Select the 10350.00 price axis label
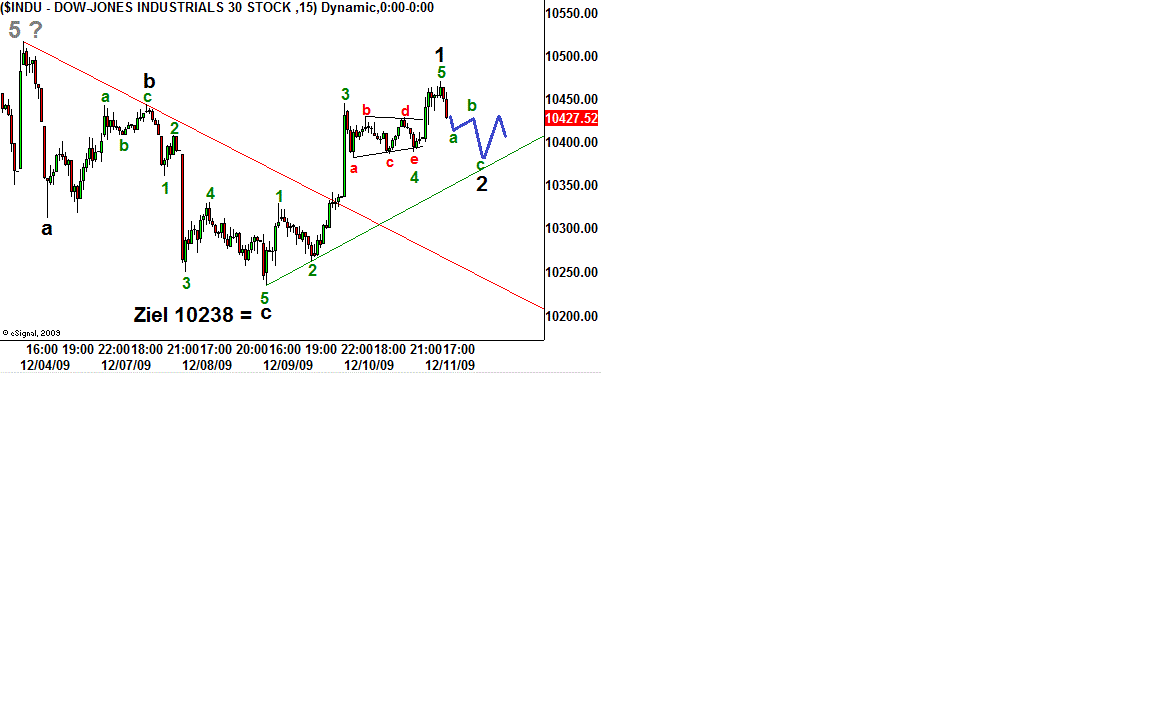 click(x=571, y=186)
